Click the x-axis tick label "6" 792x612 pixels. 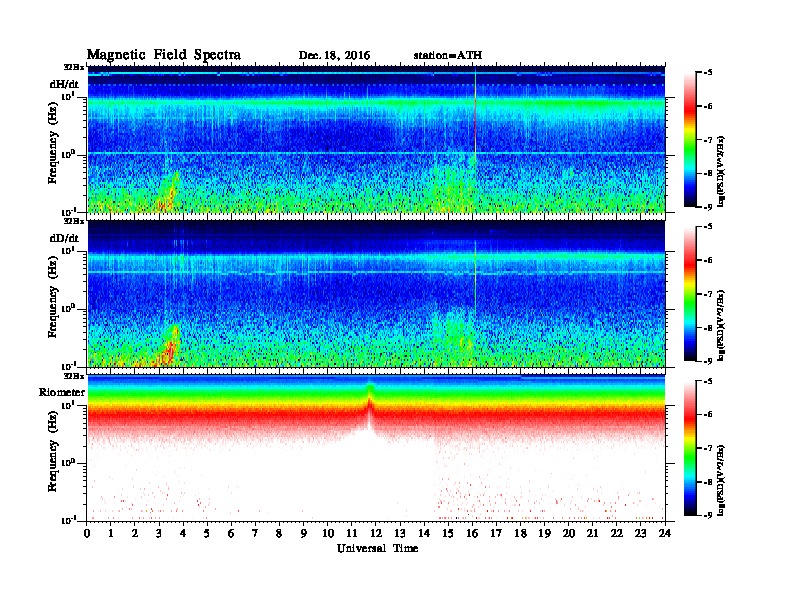point(231,533)
